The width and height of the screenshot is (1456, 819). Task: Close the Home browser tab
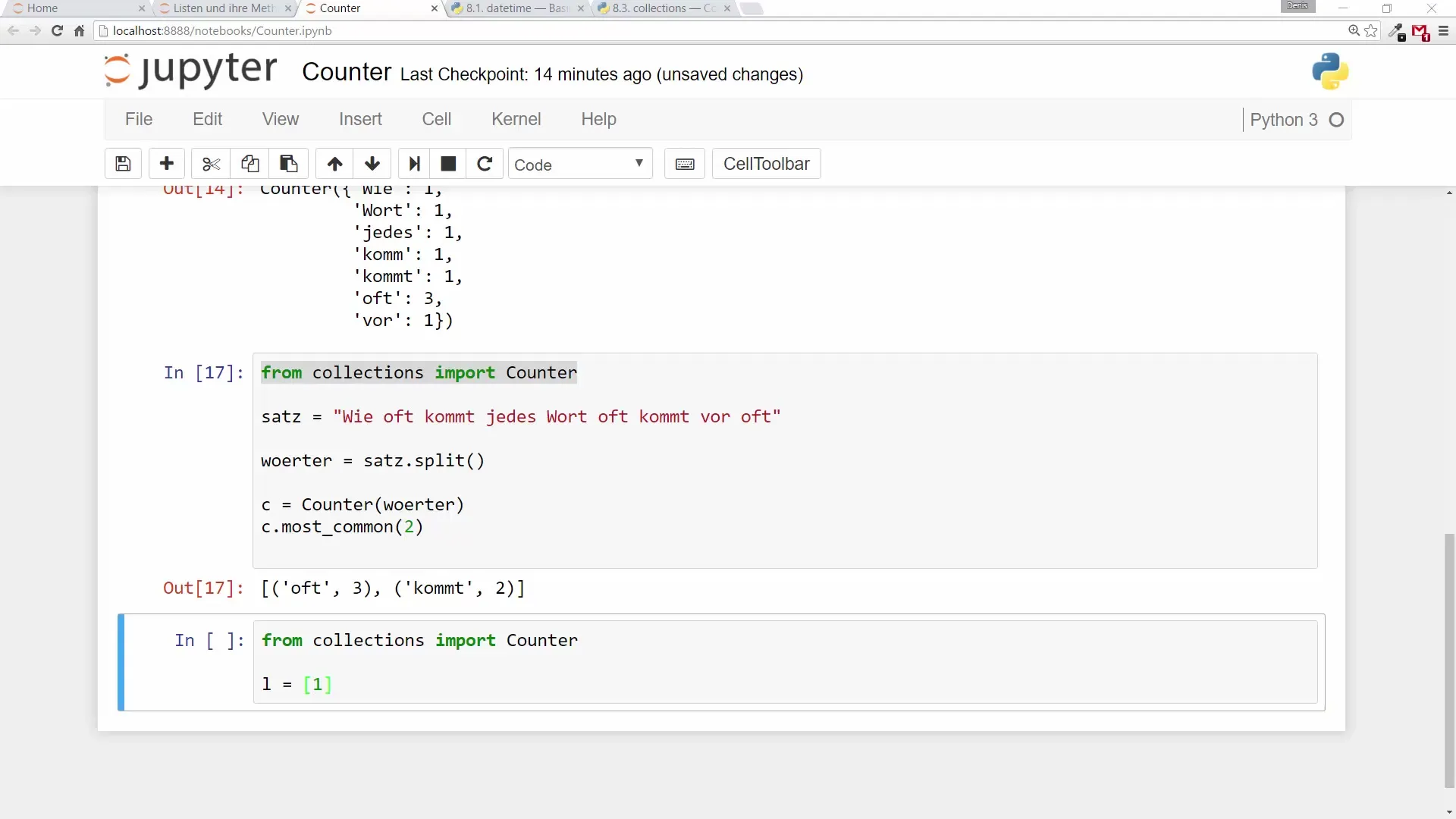[x=141, y=8]
